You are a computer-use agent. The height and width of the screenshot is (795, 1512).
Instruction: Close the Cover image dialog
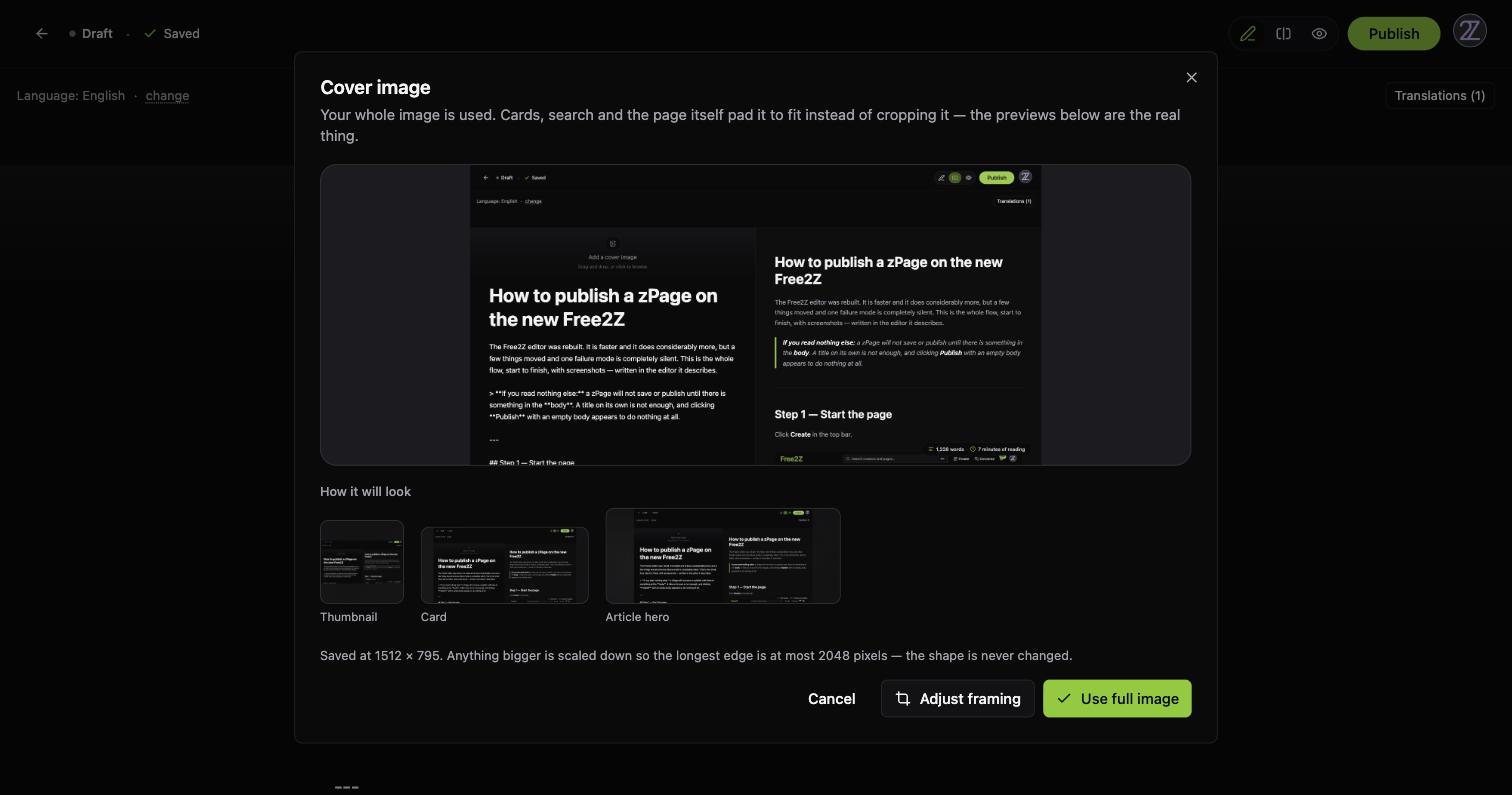tap(1191, 78)
